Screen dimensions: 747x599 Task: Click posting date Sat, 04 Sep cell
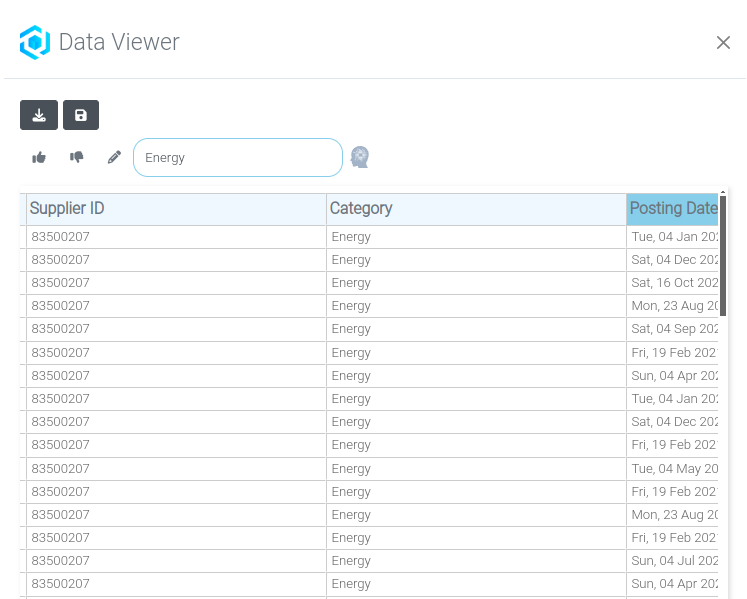[x=674, y=329]
